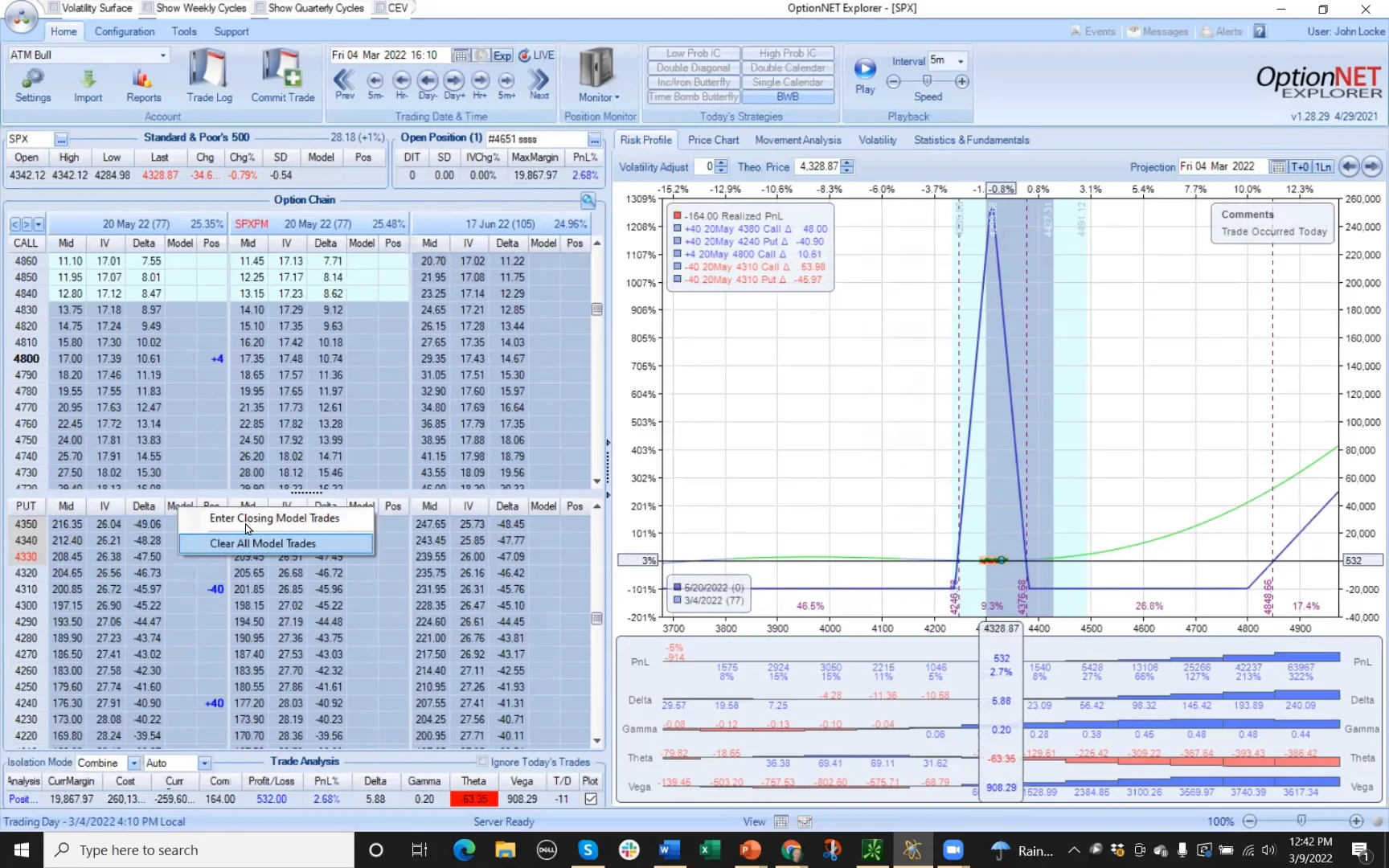Advance one hour with Hr+
This screenshot has width=1389, height=868.
481,84
